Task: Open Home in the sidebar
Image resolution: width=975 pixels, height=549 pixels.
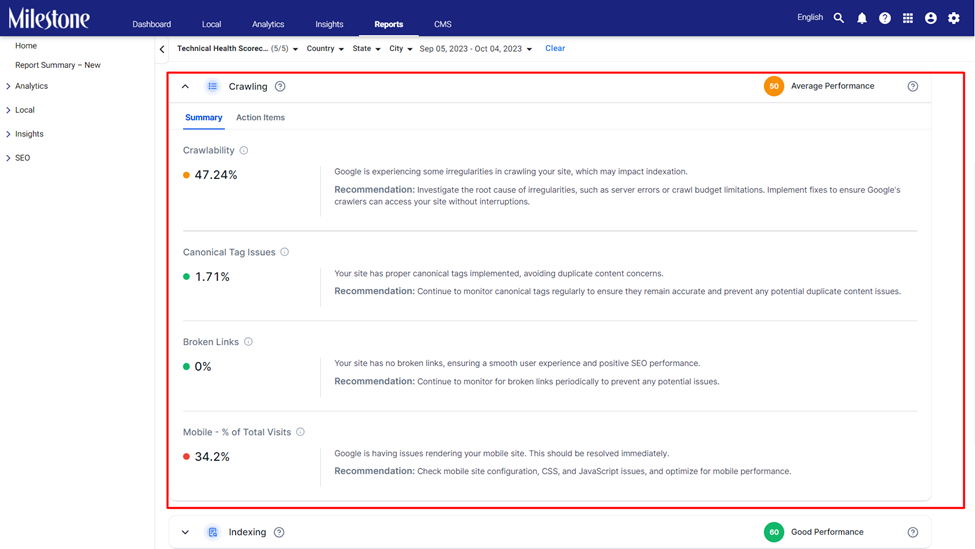Action: [26, 46]
